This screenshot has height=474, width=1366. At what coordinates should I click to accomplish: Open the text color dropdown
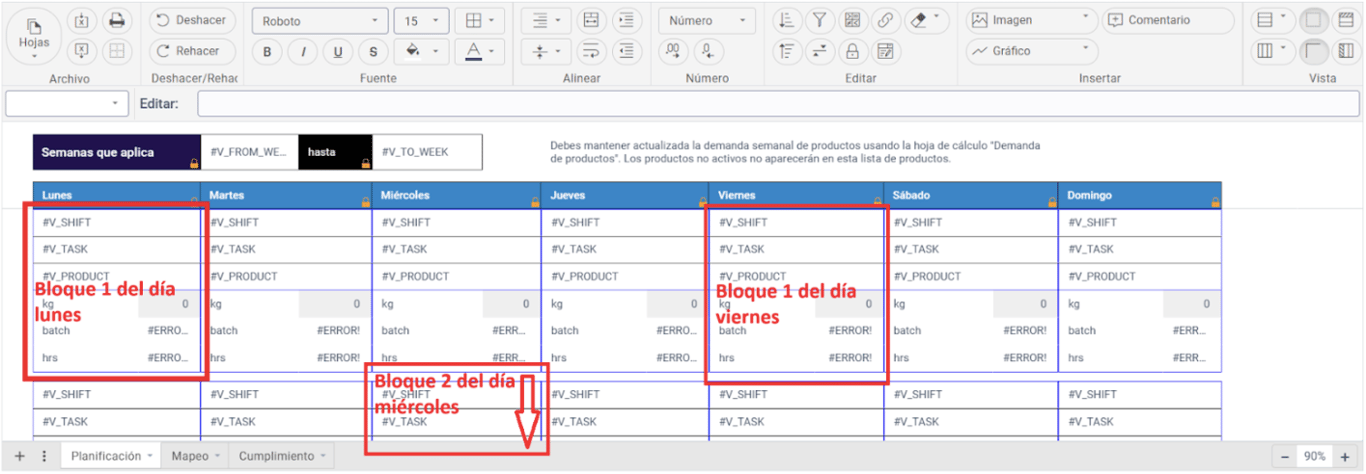pyautogui.click(x=480, y=52)
